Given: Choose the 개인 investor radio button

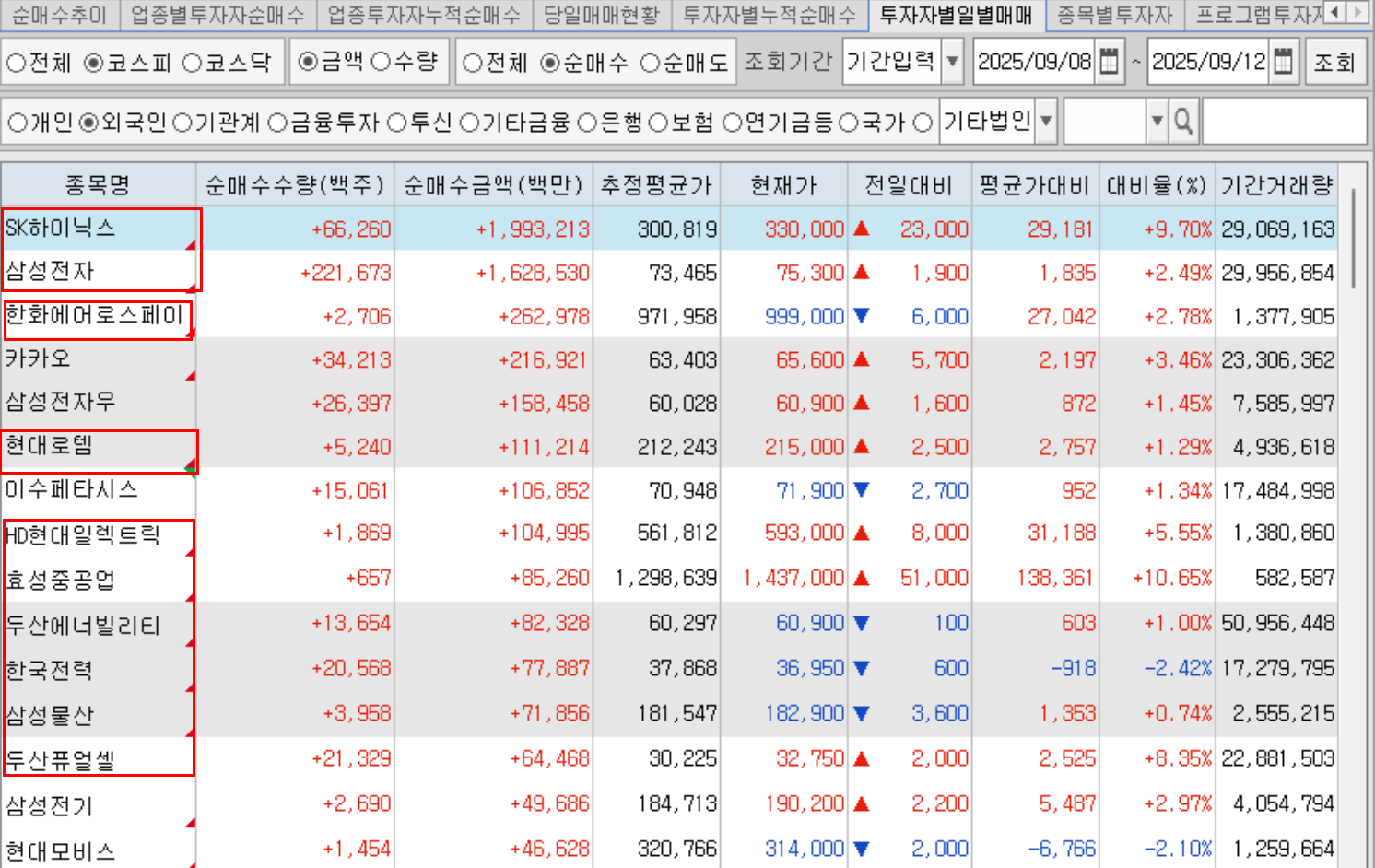Looking at the screenshot, I should (17, 123).
